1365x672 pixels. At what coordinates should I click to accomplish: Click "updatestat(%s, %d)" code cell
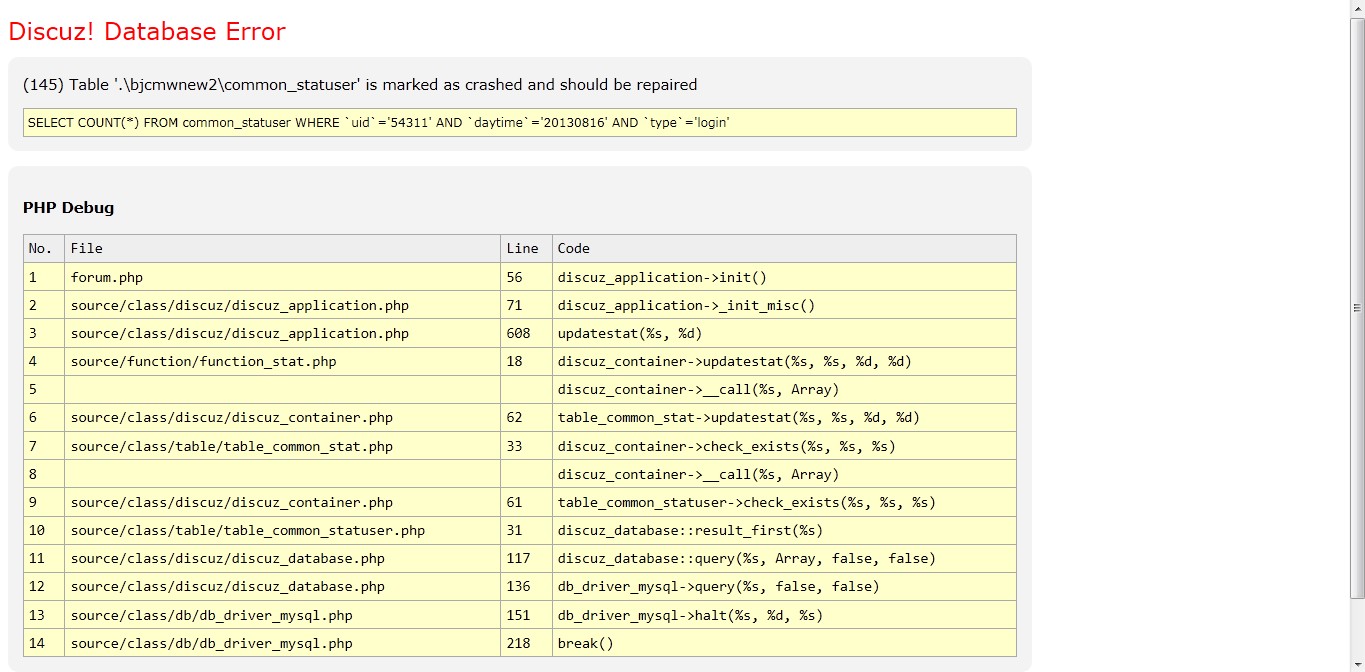(784, 333)
